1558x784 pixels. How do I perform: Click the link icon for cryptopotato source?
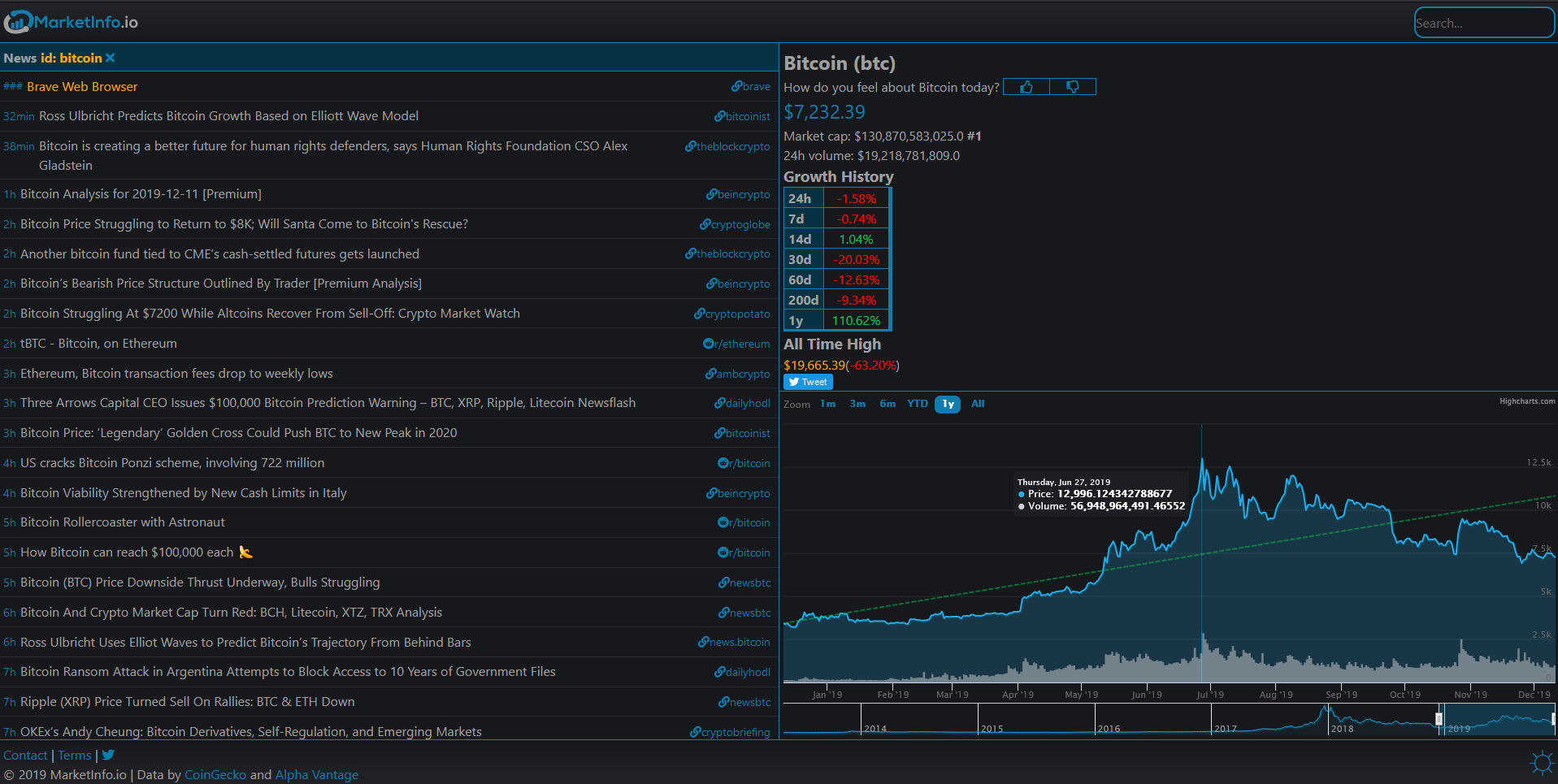click(699, 314)
